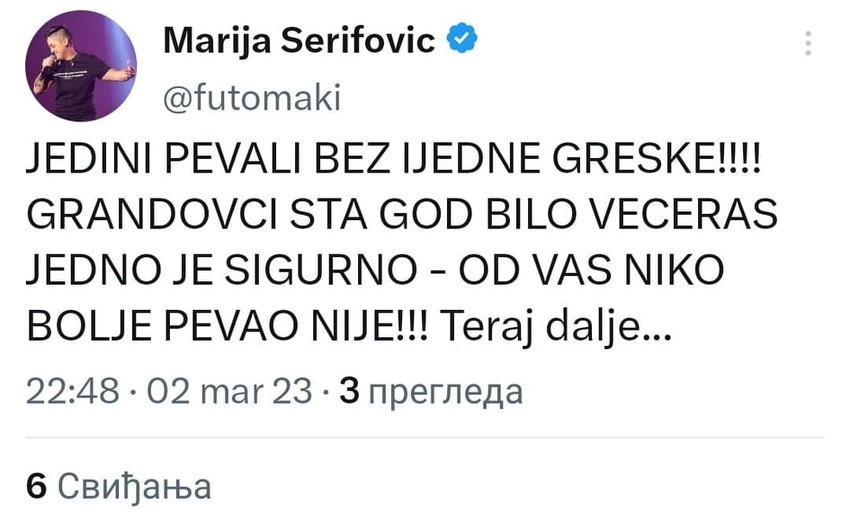The image size is (850, 514).
Task: Click the number 6 beside Свиђања
Action: point(36,486)
